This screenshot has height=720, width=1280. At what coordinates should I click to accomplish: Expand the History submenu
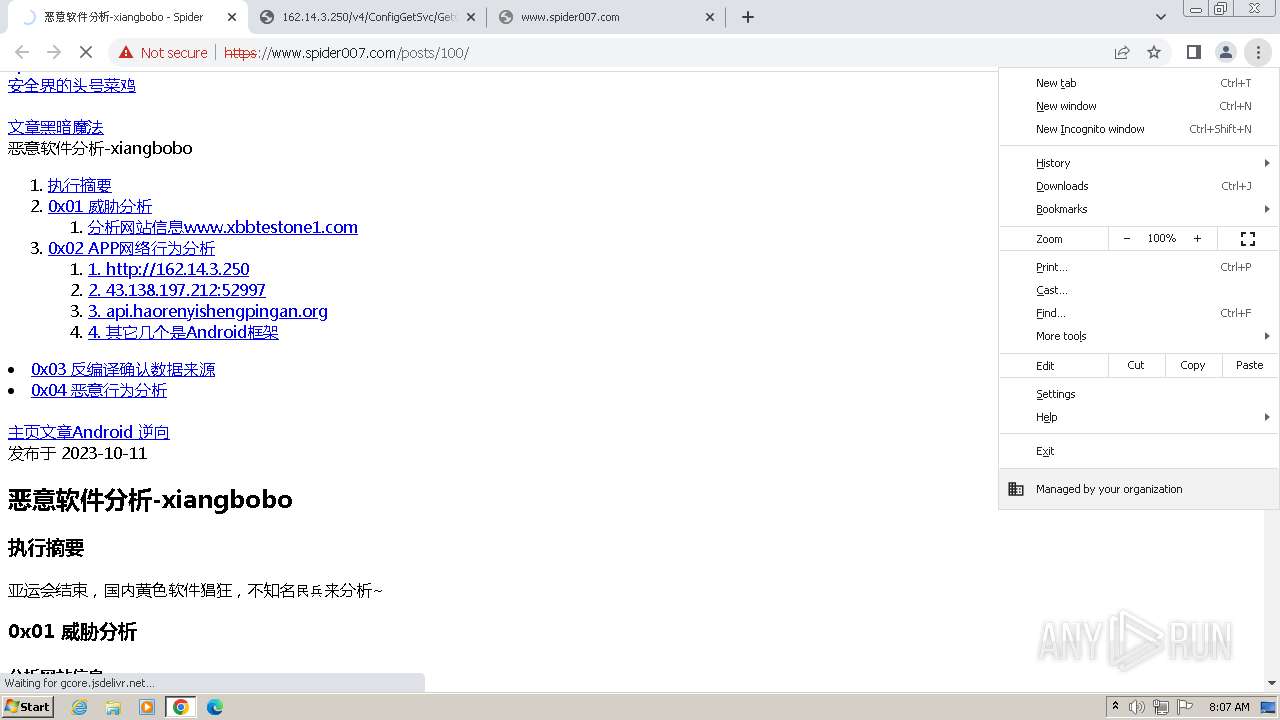1139,163
